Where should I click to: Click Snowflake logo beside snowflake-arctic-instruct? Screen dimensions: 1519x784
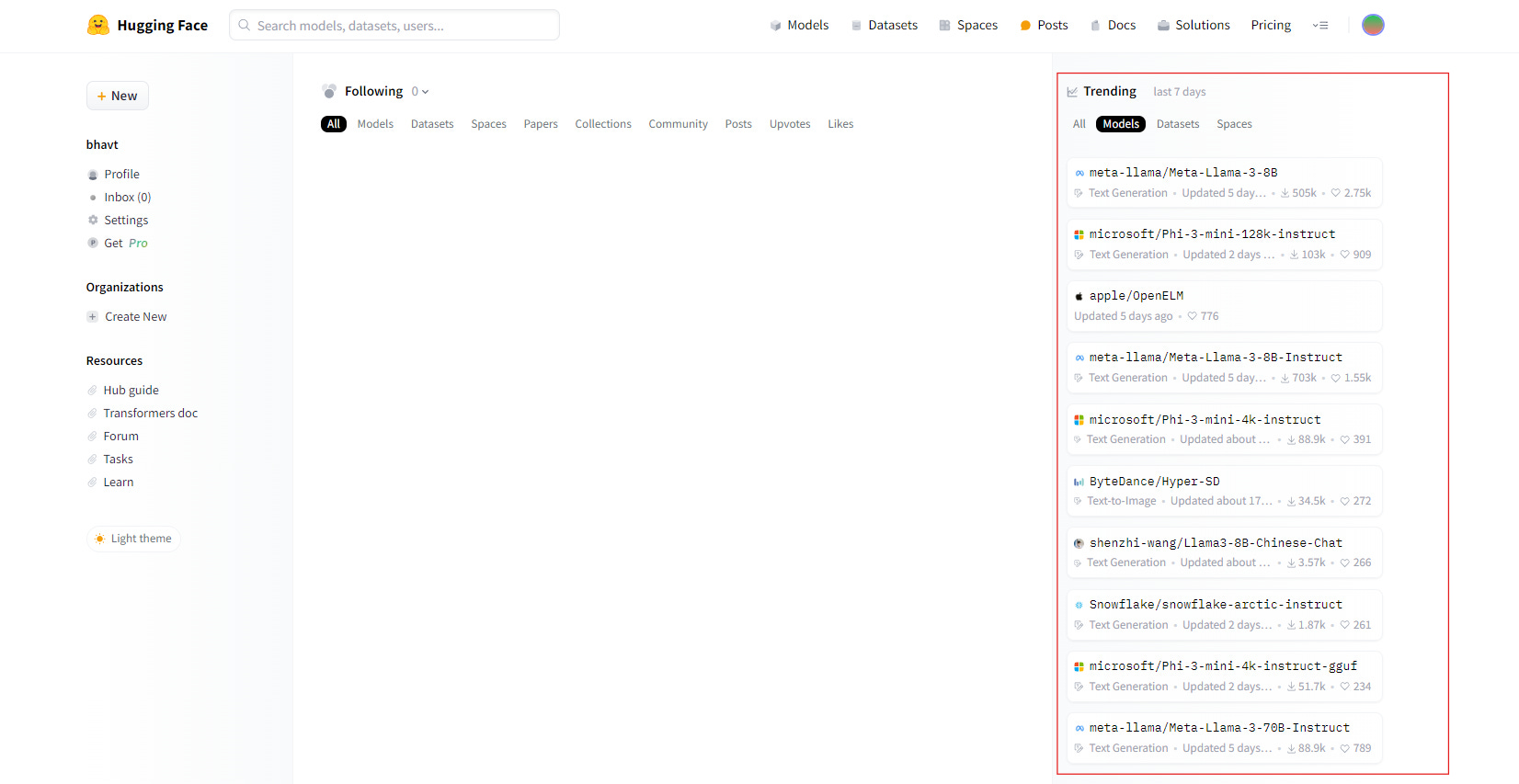pos(1079,605)
